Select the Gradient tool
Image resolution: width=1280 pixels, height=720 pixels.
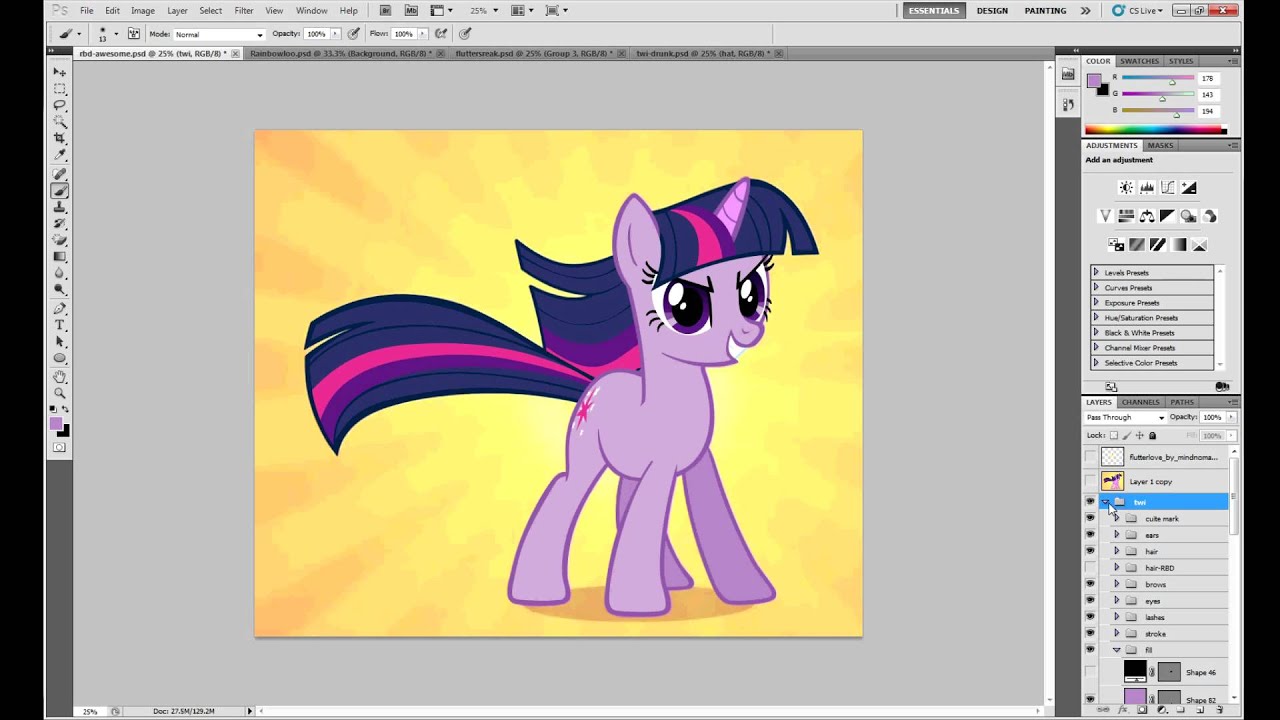pyautogui.click(x=60, y=257)
